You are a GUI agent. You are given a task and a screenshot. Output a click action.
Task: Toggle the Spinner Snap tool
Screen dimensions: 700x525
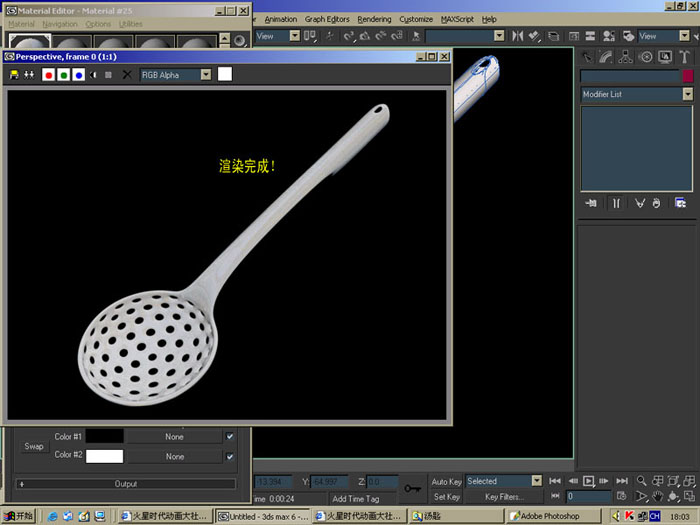pos(397,36)
